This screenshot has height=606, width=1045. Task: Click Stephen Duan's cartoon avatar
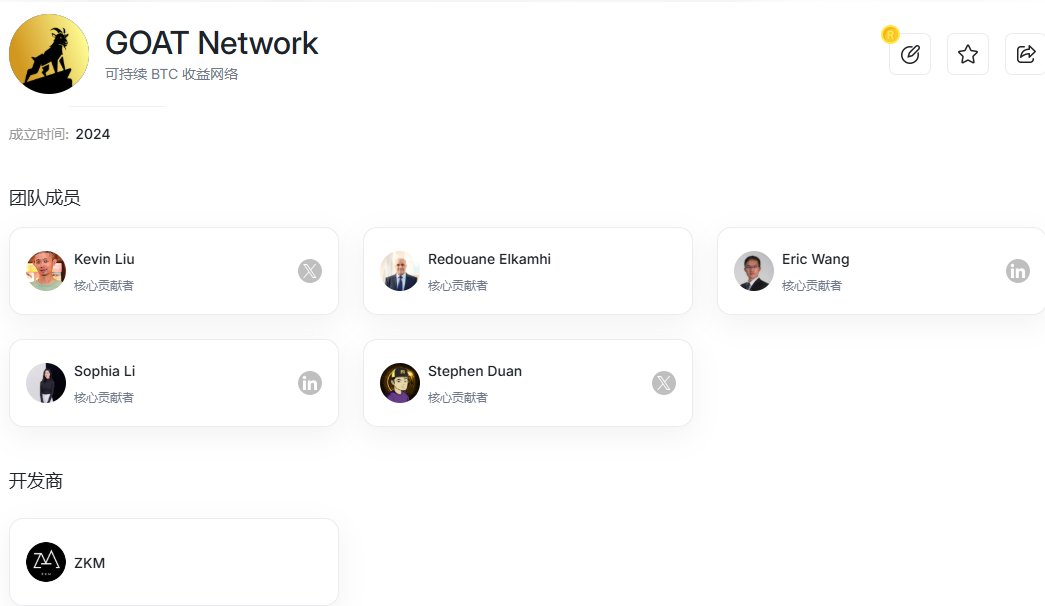click(400, 383)
